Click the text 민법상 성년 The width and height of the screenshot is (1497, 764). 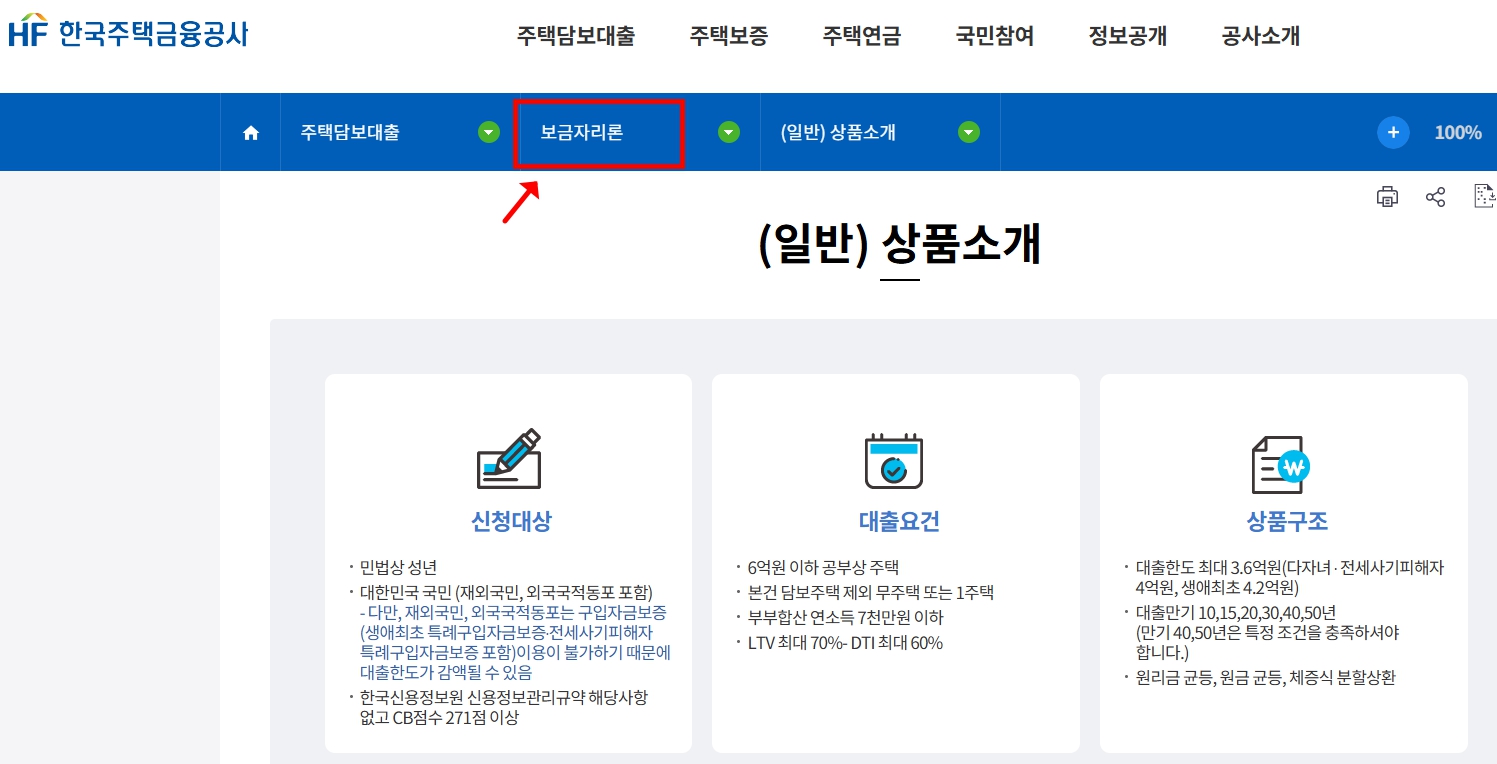click(398, 567)
